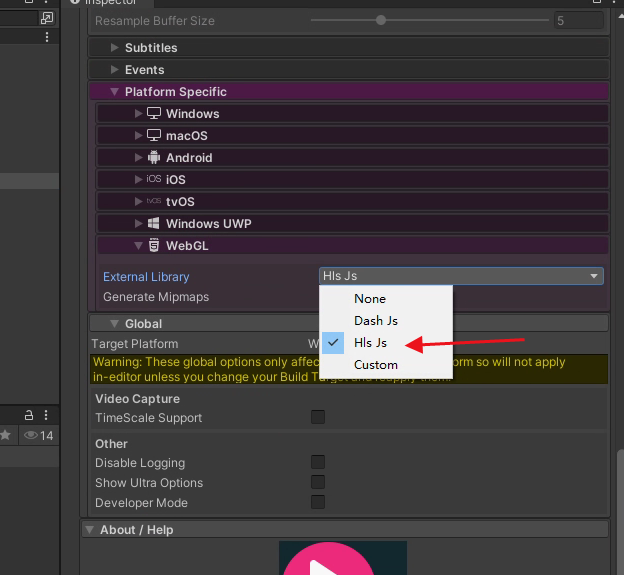624x575 pixels.
Task: Open the External Library dropdown
Action: click(461, 276)
